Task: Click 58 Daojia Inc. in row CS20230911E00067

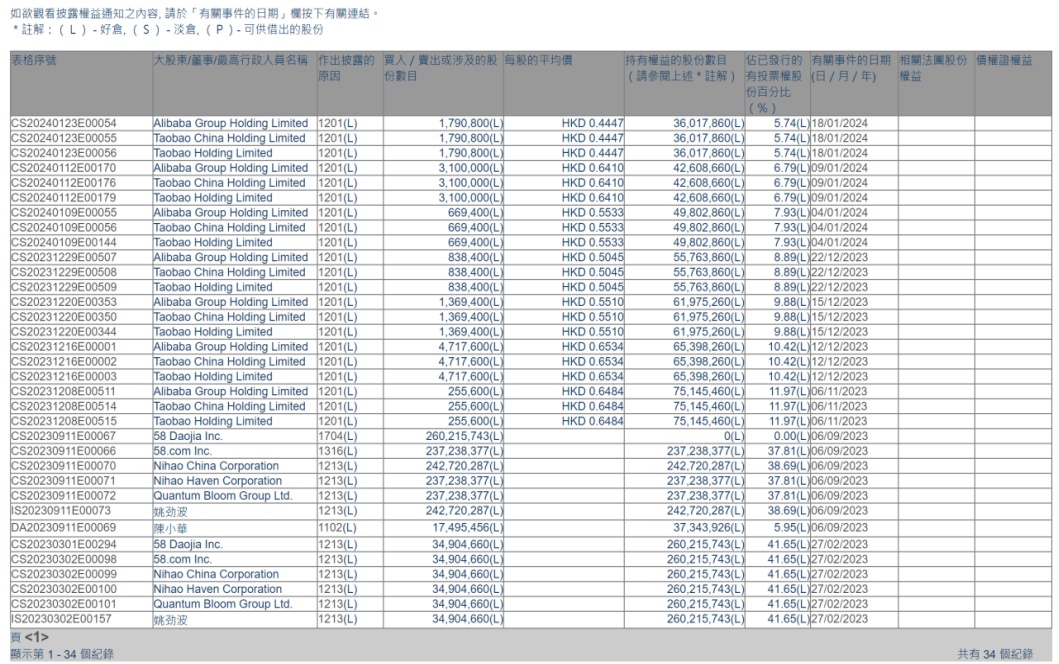Action: point(188,436)
